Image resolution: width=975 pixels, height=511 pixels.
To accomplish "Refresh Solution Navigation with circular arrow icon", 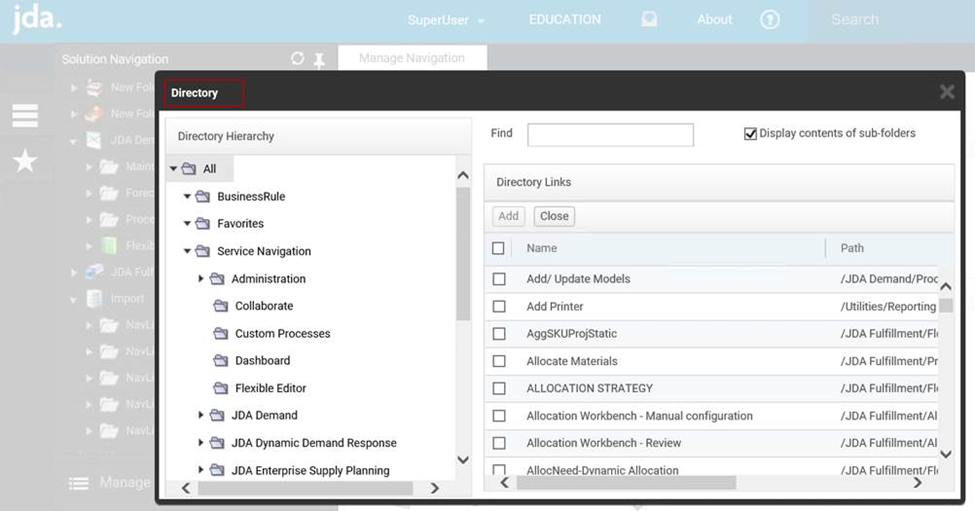I will (297, 58).
